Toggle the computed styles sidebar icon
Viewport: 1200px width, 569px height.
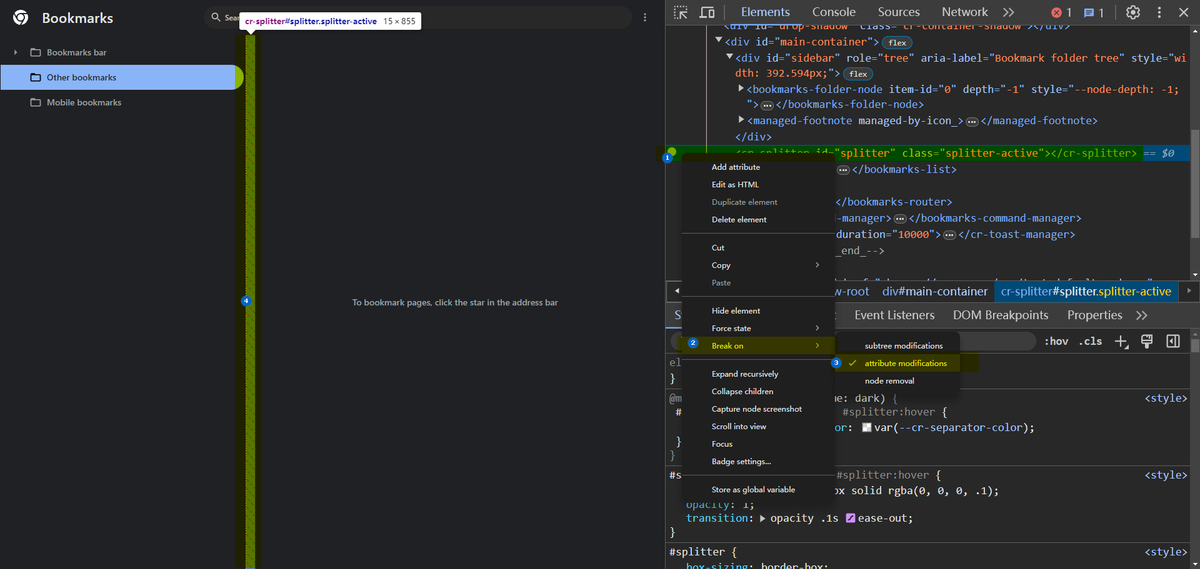click(x=1173, y=341)
